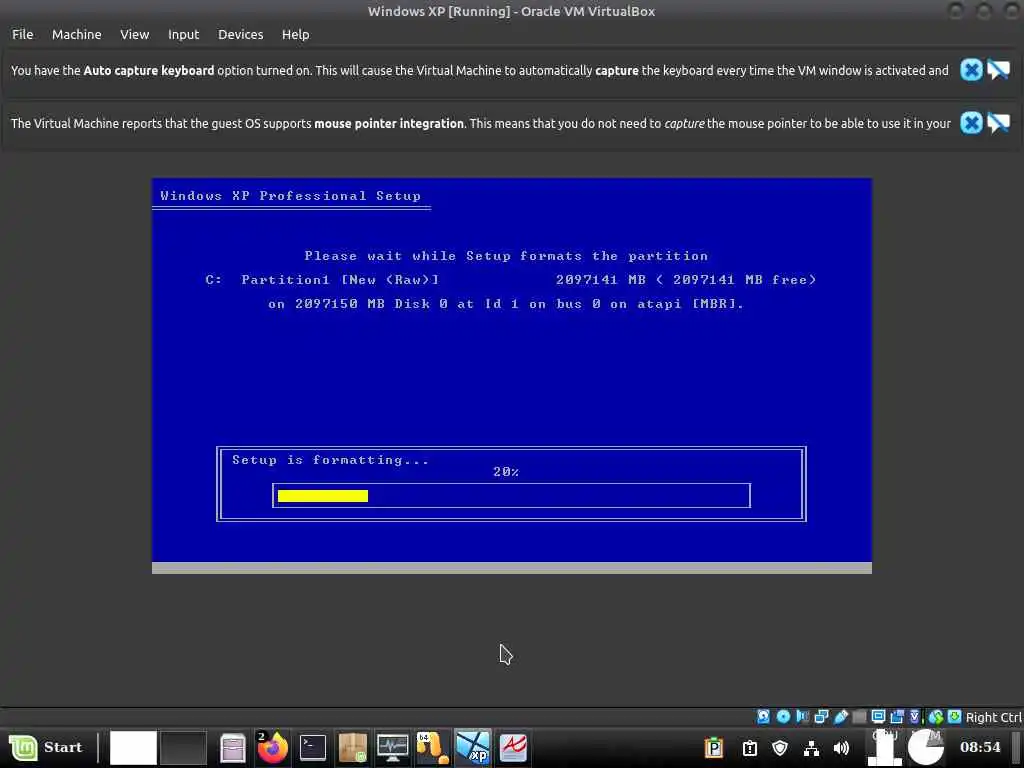Open the Input menu

pyautogui.click(x=184, y=35)
